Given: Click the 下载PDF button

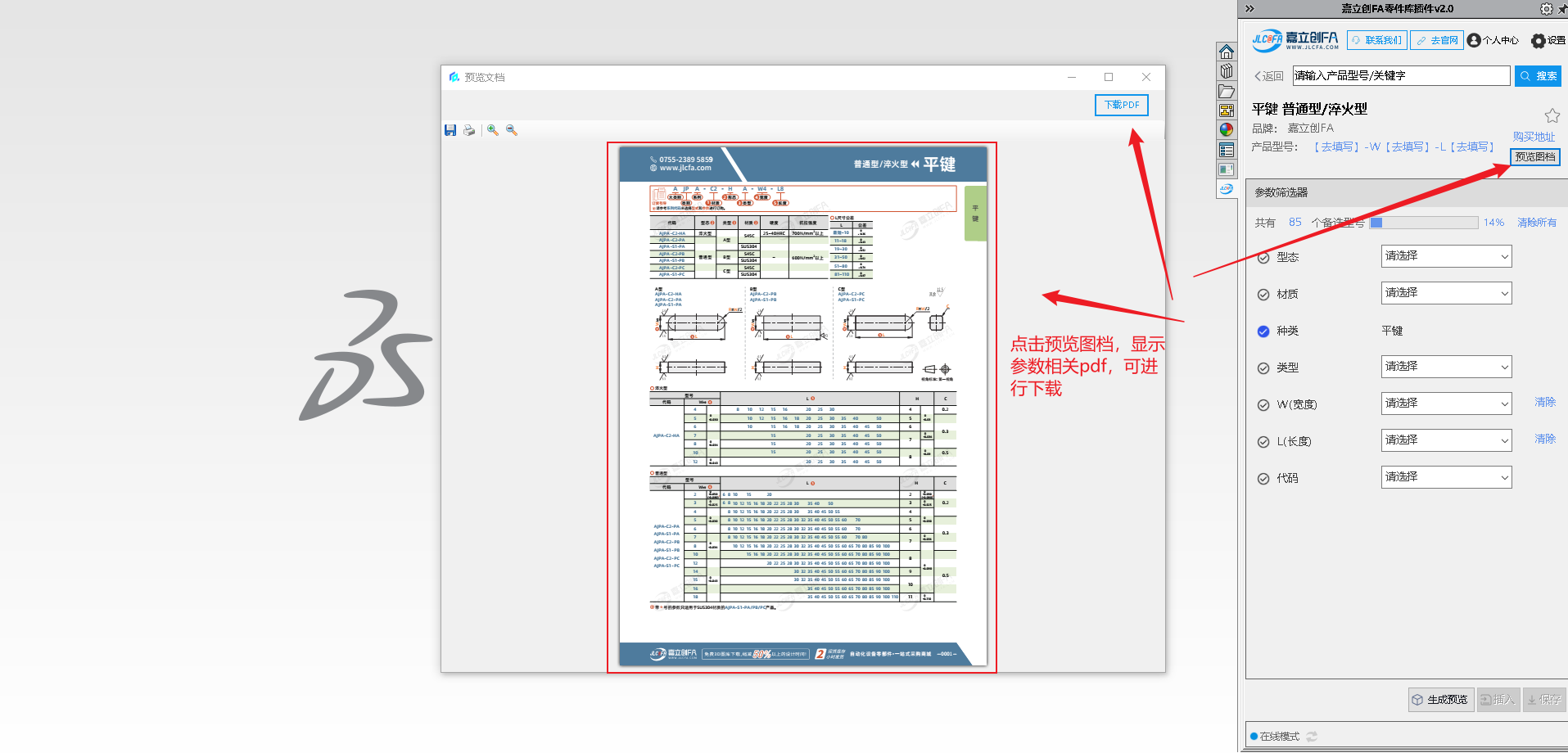Looking at the screenshot, I should pyautogui.click(x=1121, y=105).
